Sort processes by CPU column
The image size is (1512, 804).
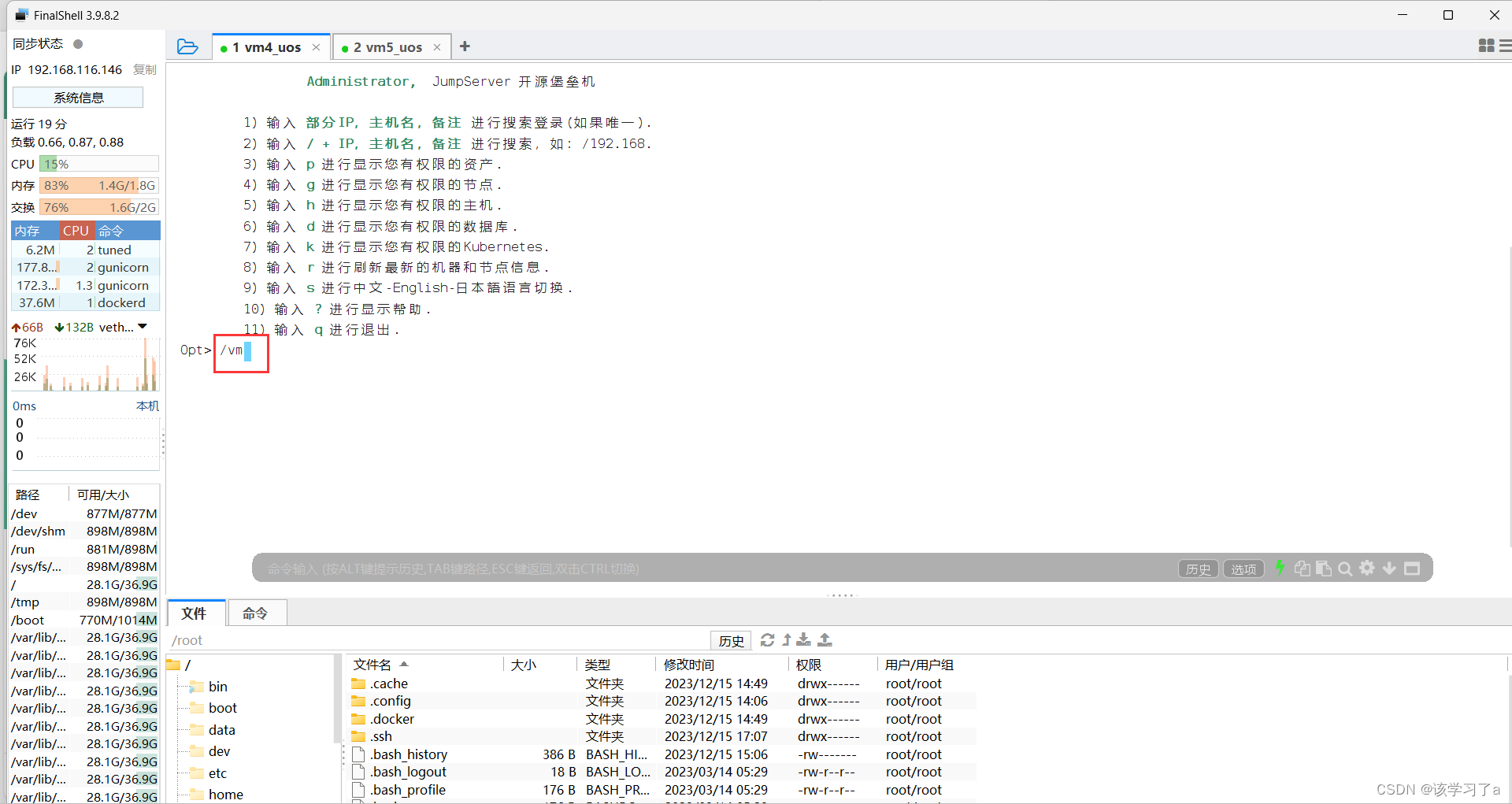pyautogui.click(x=76, y=231)
